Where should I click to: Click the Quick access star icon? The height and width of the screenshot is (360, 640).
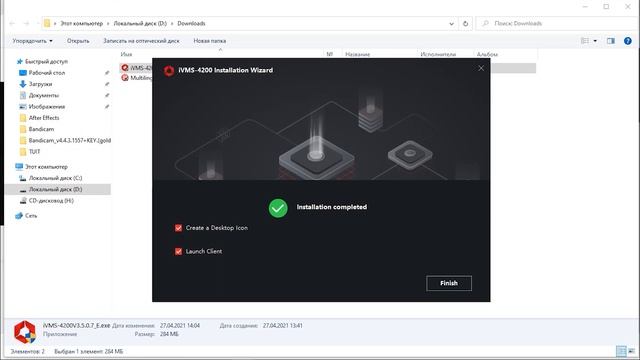pyautogui.click(x=19, y=62)
